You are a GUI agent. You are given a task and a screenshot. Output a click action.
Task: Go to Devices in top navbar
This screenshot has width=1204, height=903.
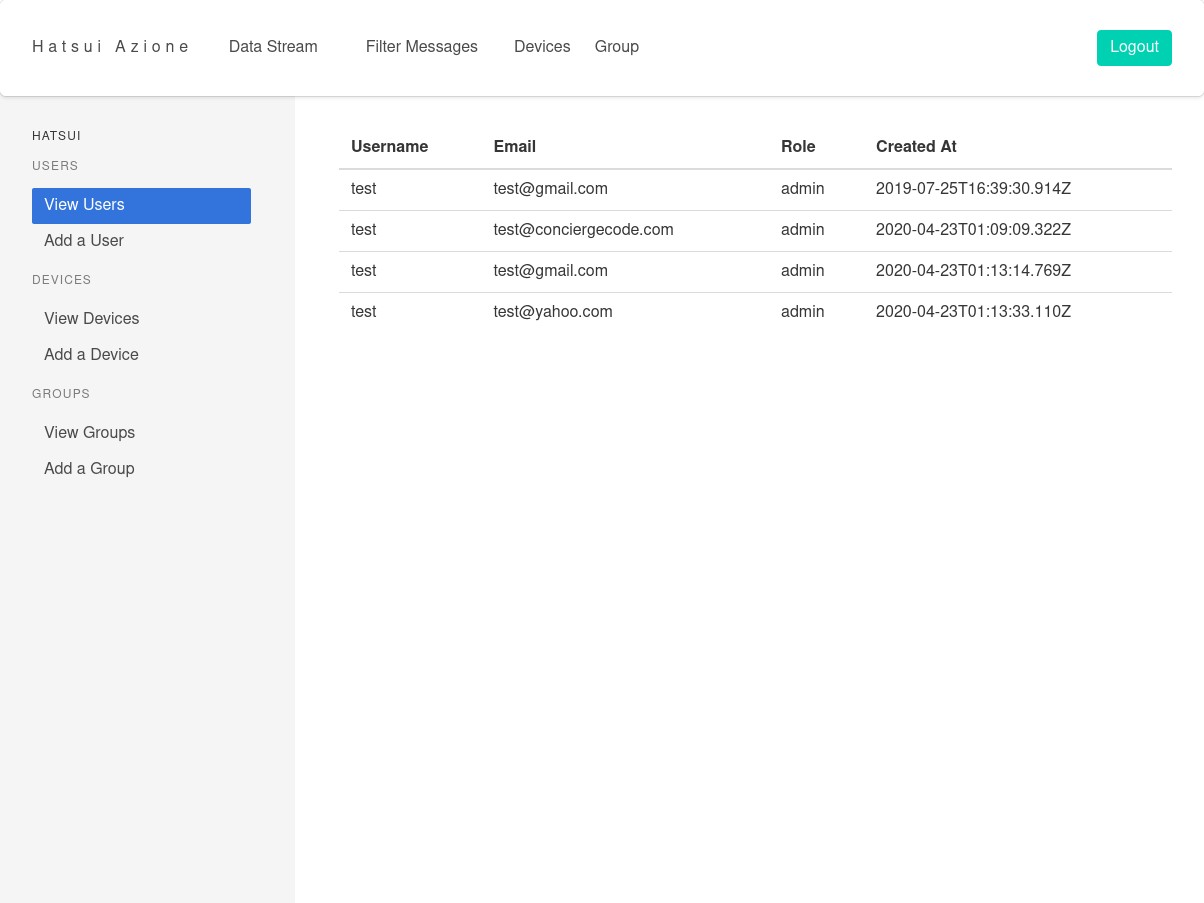542,47
